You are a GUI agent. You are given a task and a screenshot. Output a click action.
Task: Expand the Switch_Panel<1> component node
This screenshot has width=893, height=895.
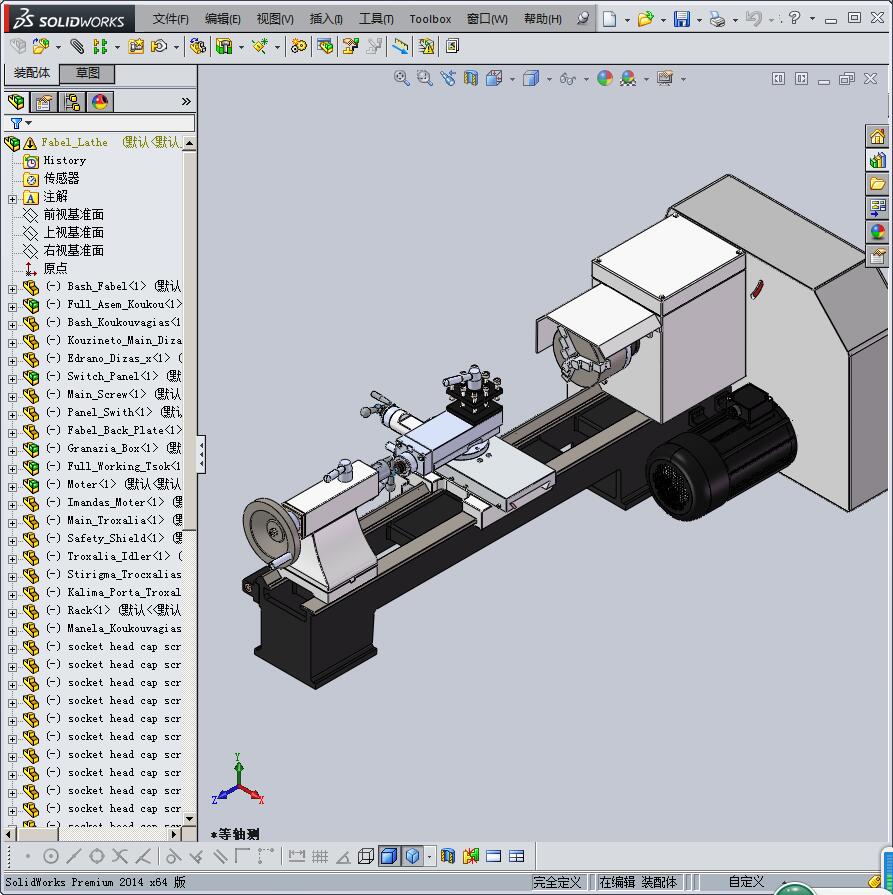pyautogui.click(x=13, y=379)
